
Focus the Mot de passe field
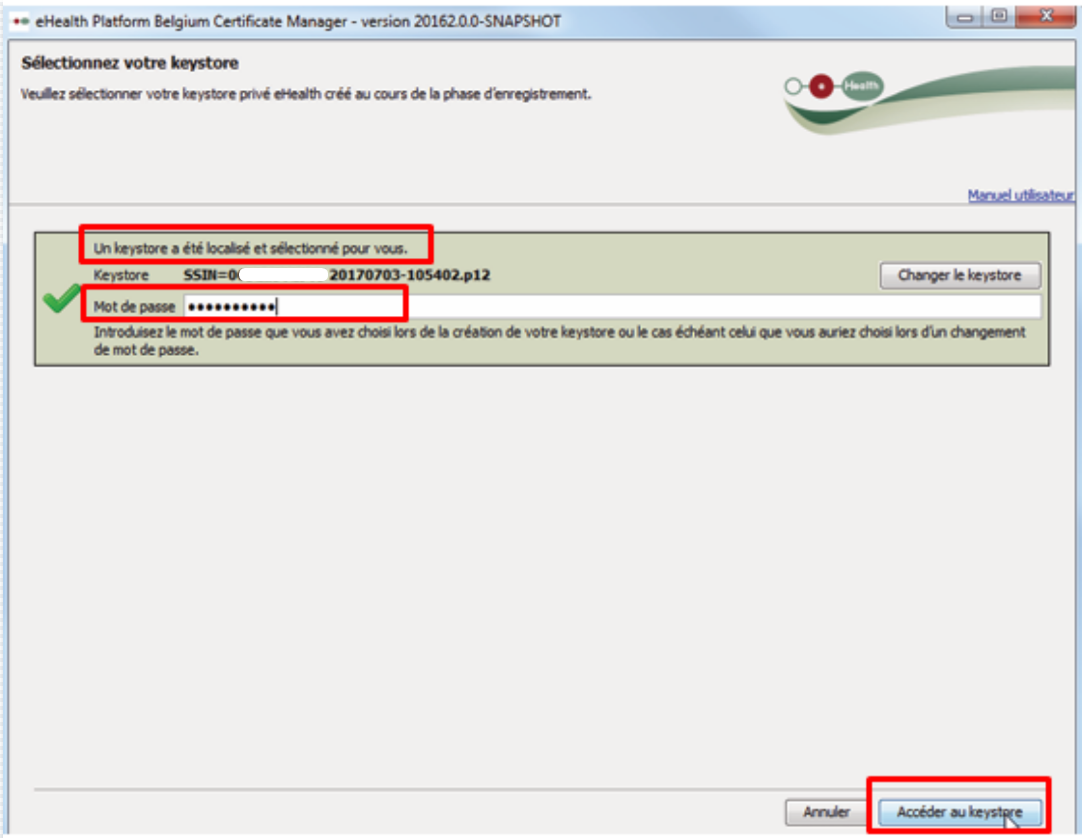612,306
